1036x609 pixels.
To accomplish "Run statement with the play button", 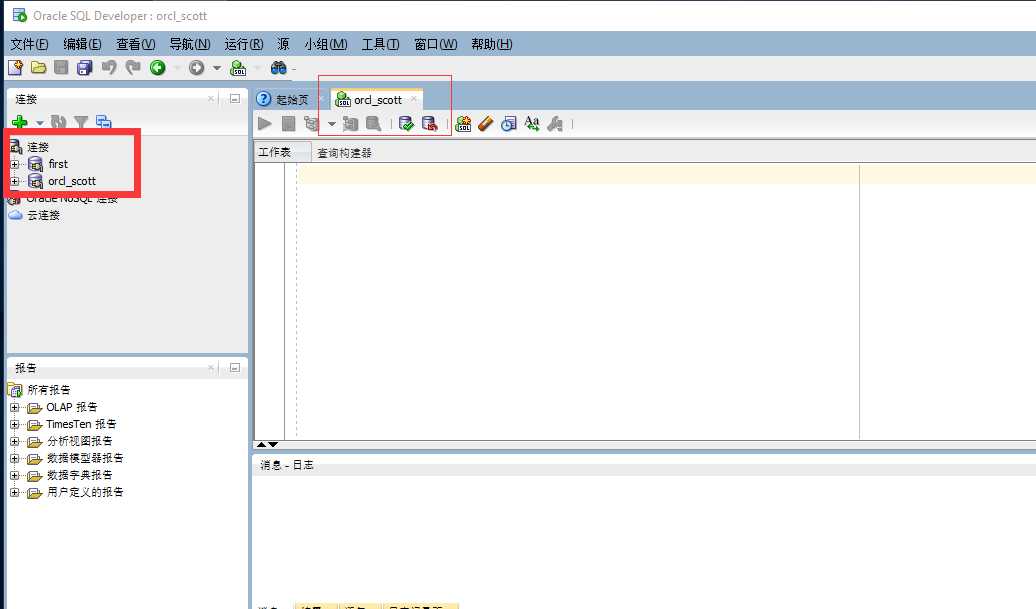I will click(265, 123).
